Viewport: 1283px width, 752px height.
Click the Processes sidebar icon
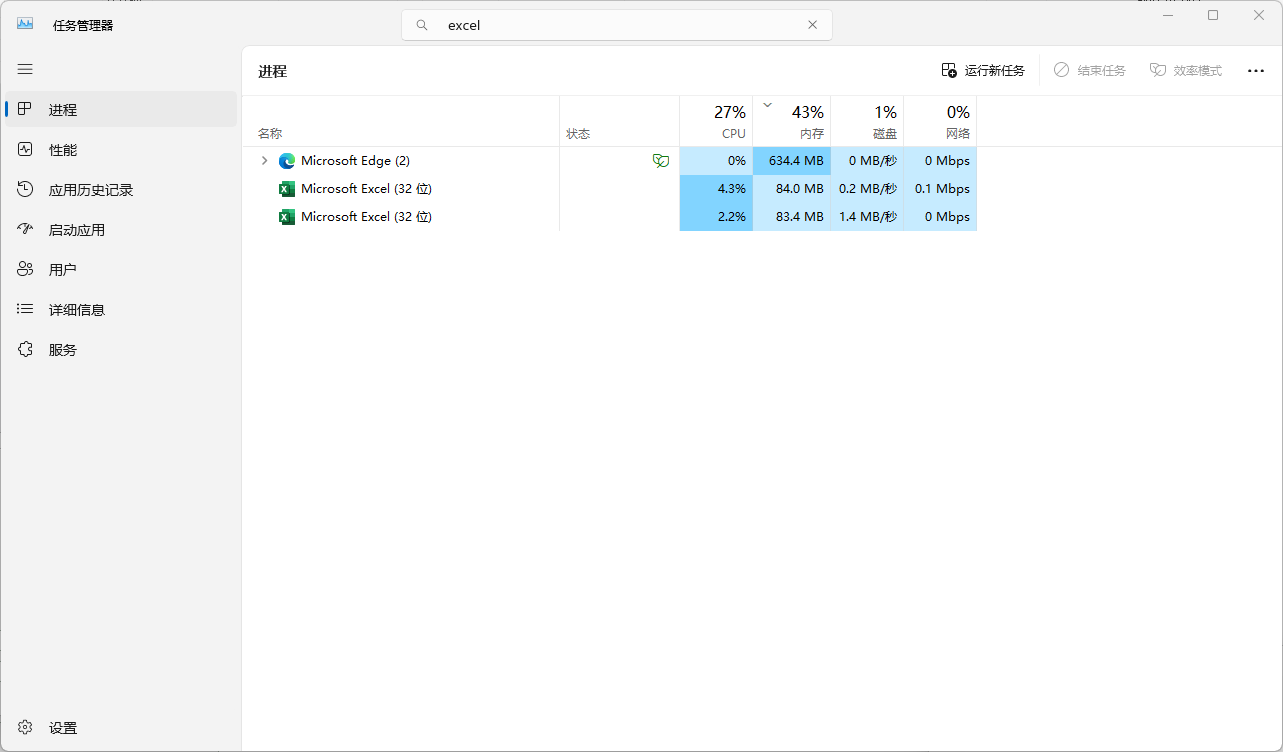pyautogui.click(x=26, y=109)
